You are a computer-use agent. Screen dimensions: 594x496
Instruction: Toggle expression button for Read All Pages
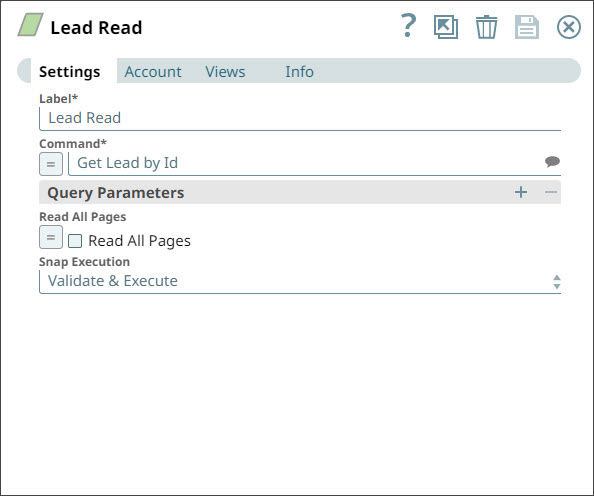tap(51, 237)
